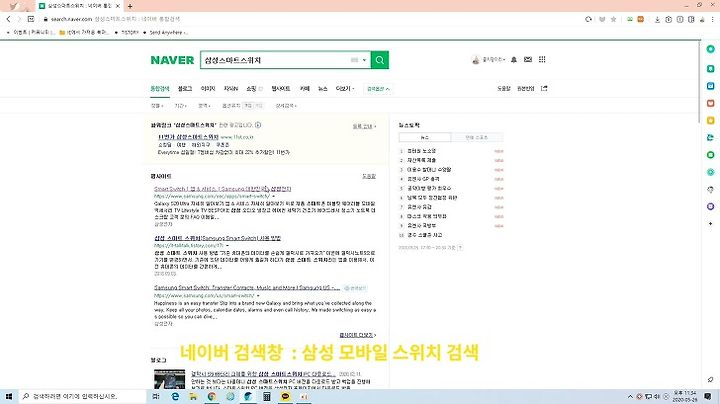Image resolution: width=720 pixels, height=404 pixels.
Task: Click the Send Anywhere bookmark
Action: 165,33
